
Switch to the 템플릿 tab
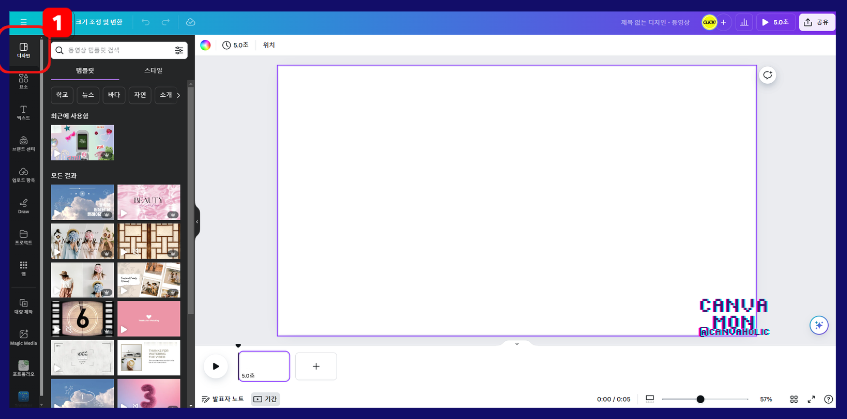point(85,71)
